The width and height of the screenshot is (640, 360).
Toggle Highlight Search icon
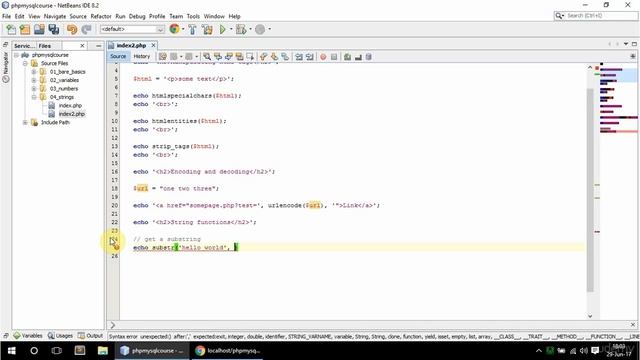(x=239, y=57)
